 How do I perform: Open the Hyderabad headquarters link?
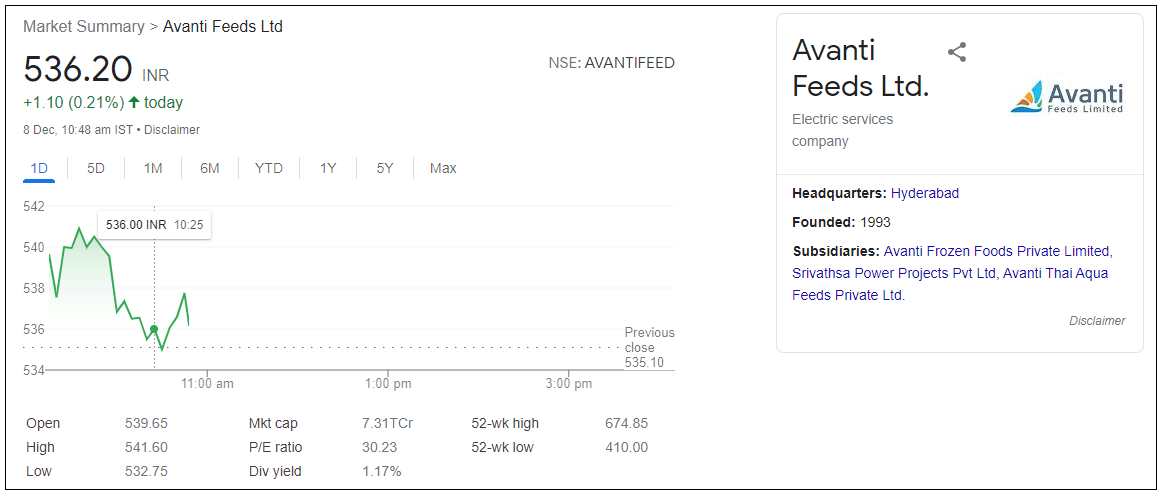[925, 193]
